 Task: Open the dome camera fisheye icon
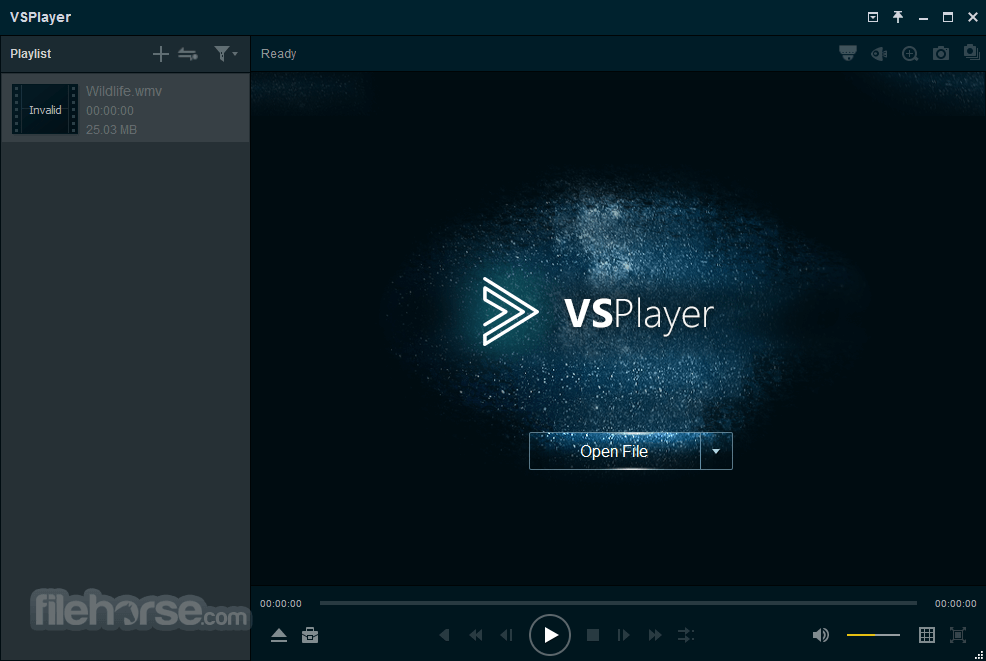point(848,53)
